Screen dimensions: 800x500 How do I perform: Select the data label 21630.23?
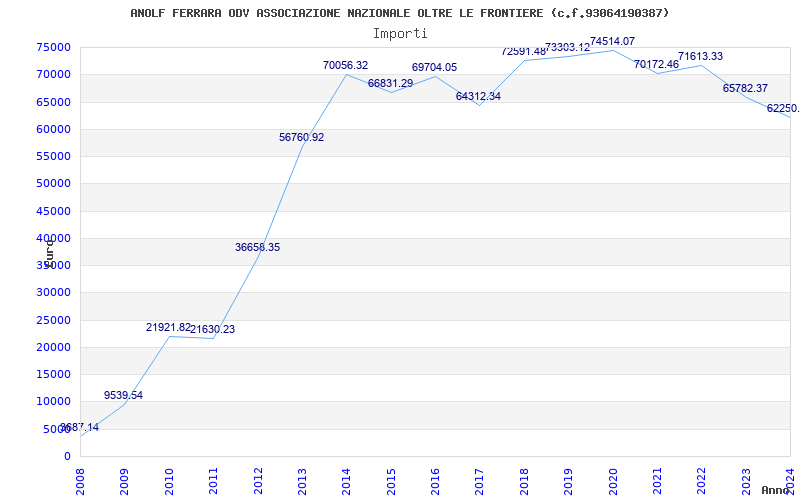[x=213, y=329]
